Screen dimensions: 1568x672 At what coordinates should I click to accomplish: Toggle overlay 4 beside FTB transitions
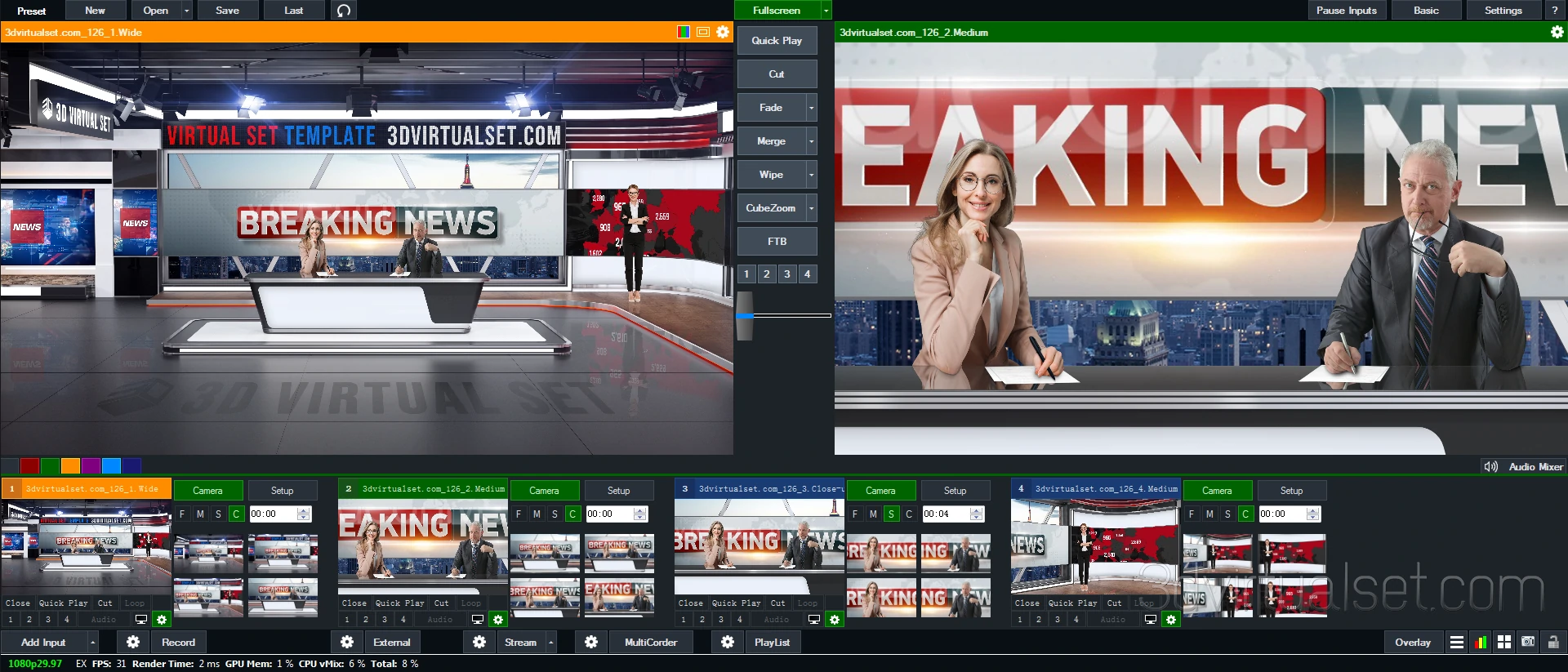pos(807,274)
